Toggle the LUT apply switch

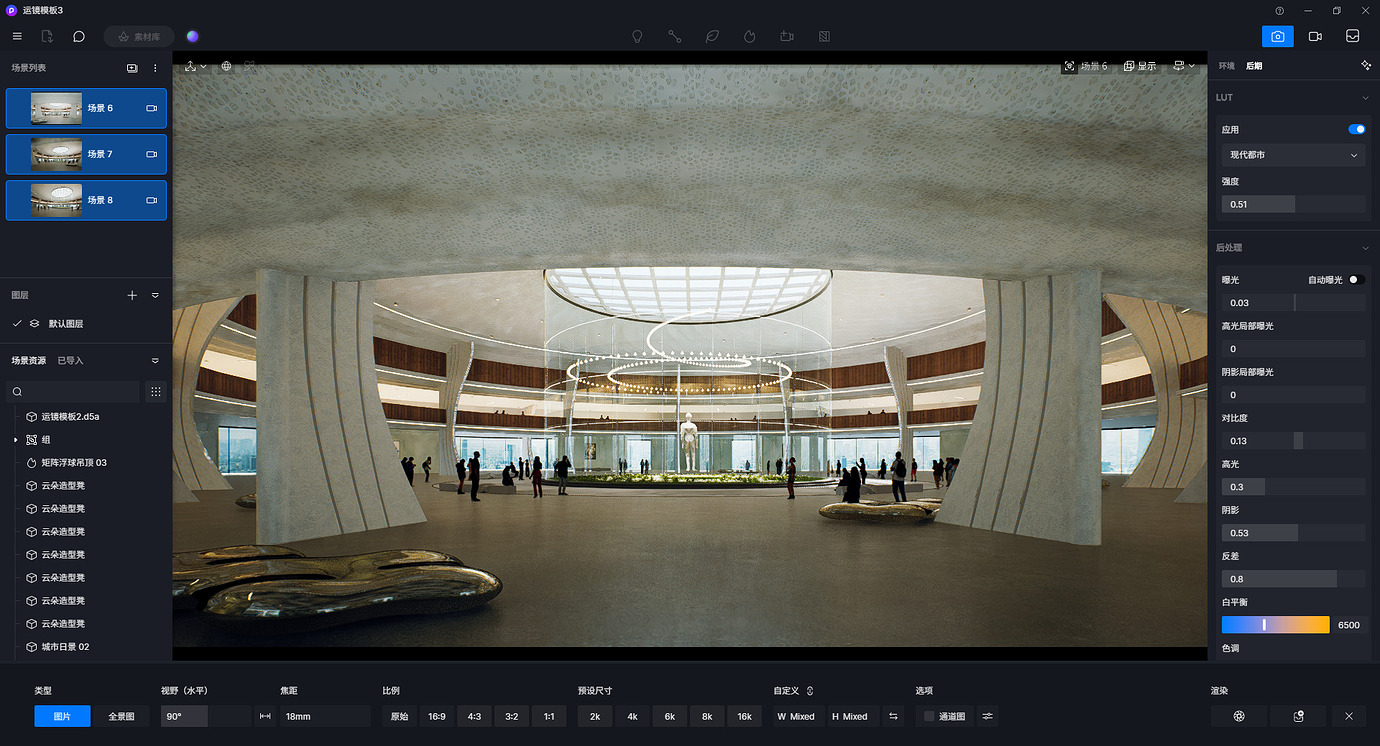click(x=1356, y=129)
